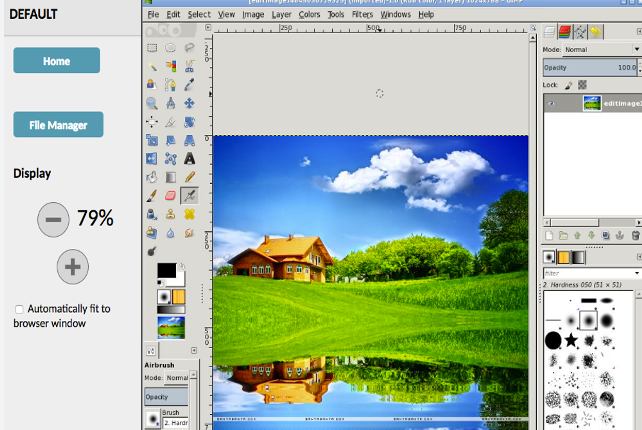Open the Image menu
The height and width of the screenshot is (430, 642).
253,14
